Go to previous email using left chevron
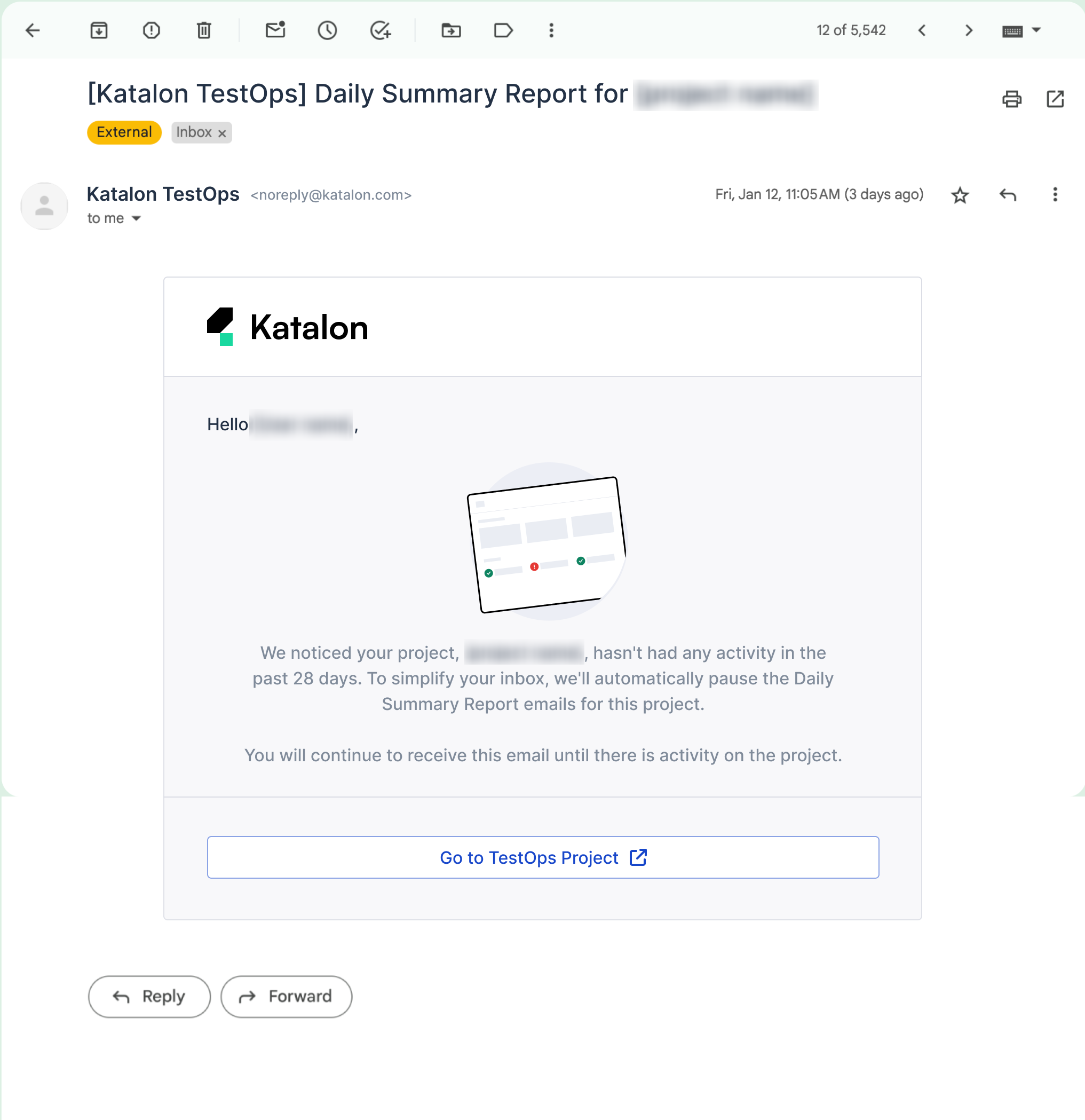1085x1120 pixels. [x=921, y=30]
